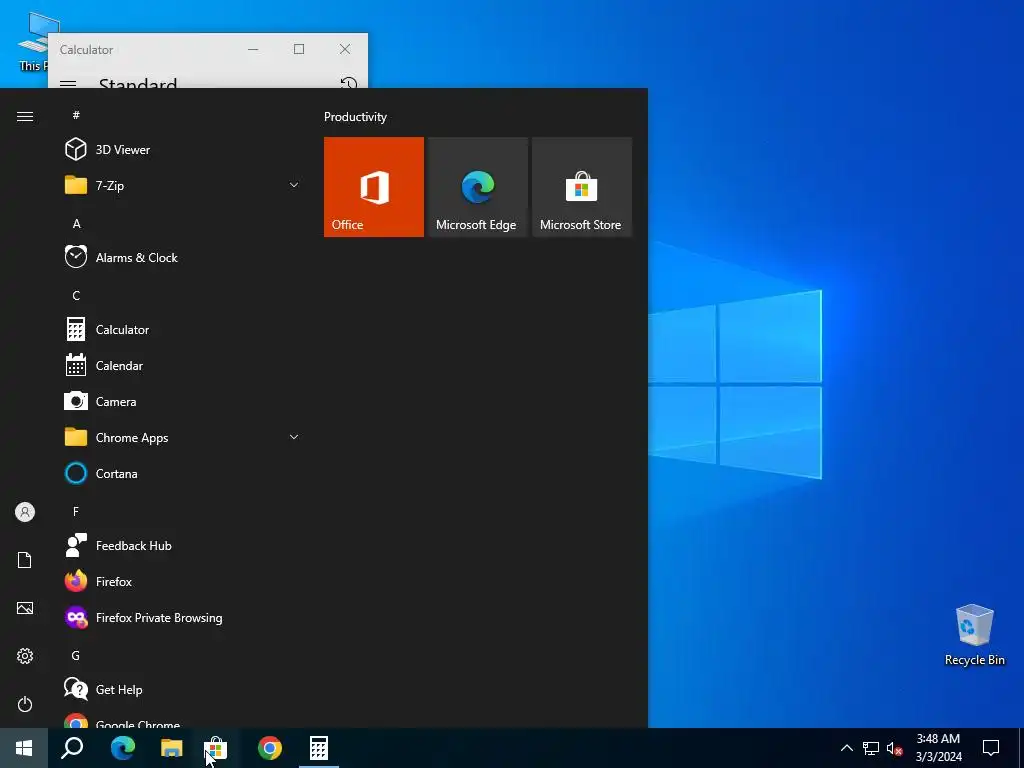This screenshot has width=1024, height=768.
Task: Switch to Calculator via taskbar icon
Action: tap(319, 748)
